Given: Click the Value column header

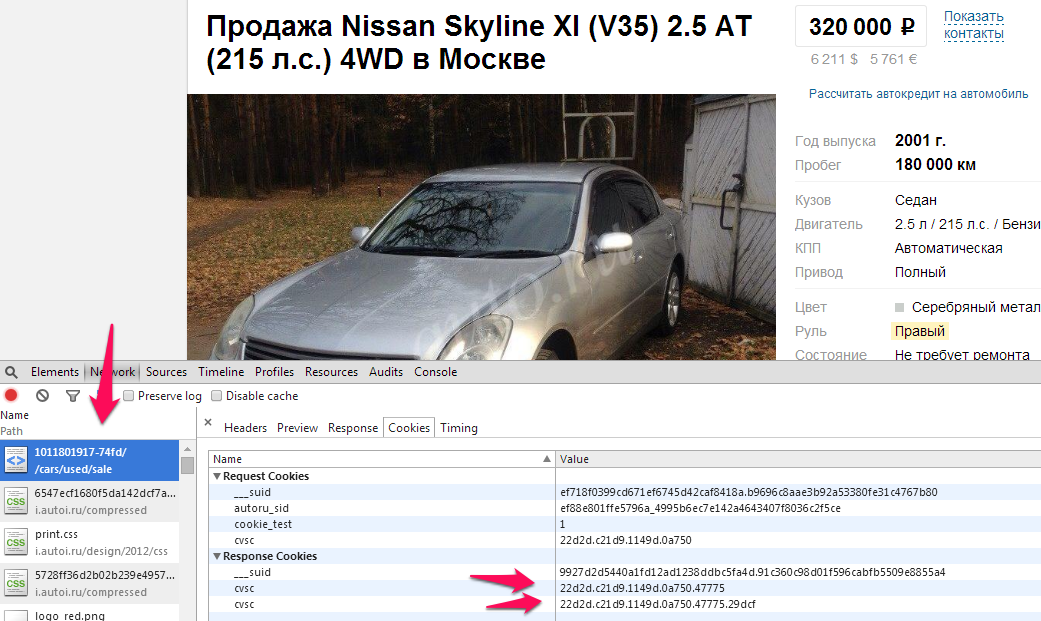Looking at the screenshot, I should [798, 459].
